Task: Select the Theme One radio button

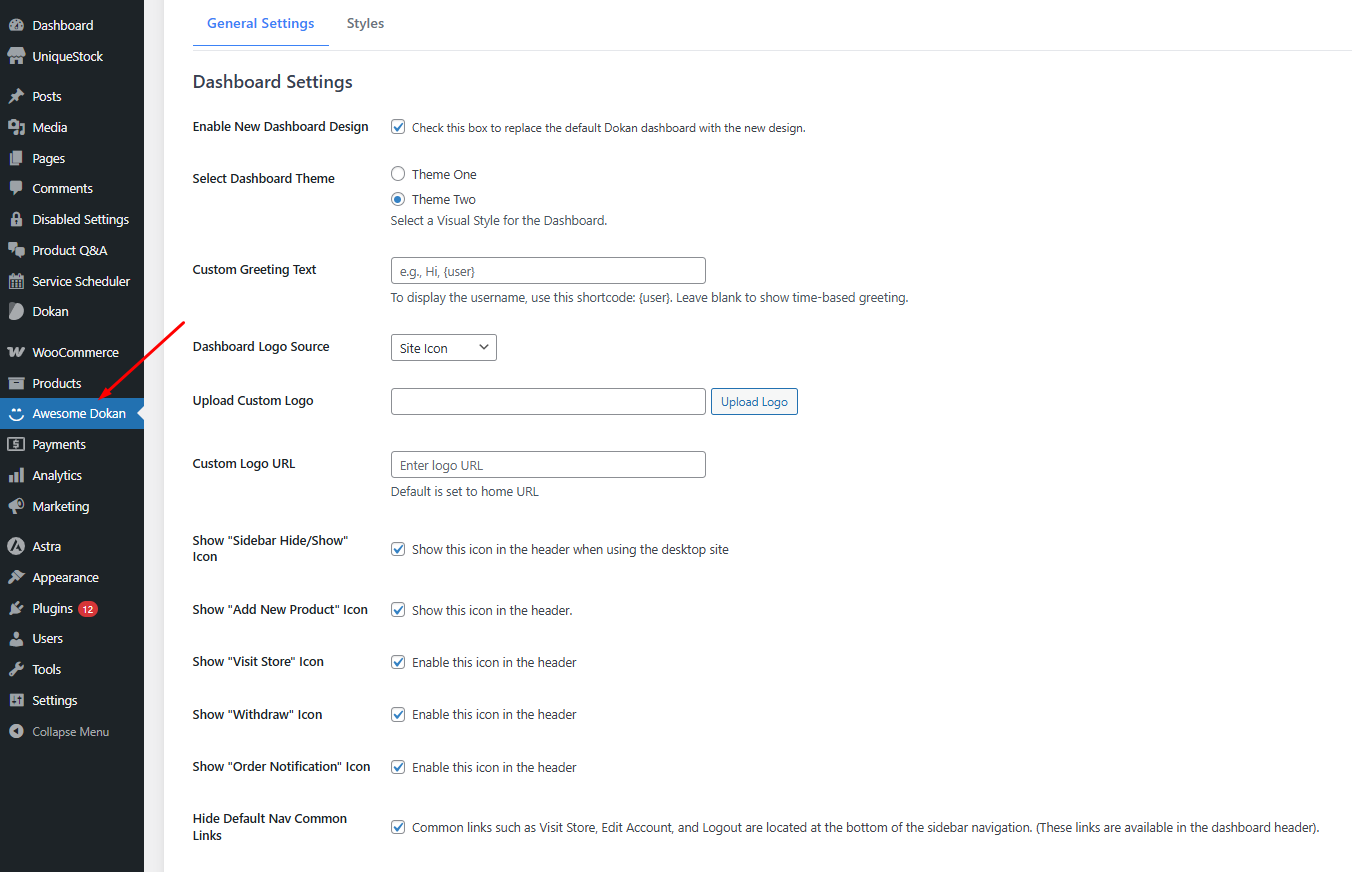Action: coord(398,174)
